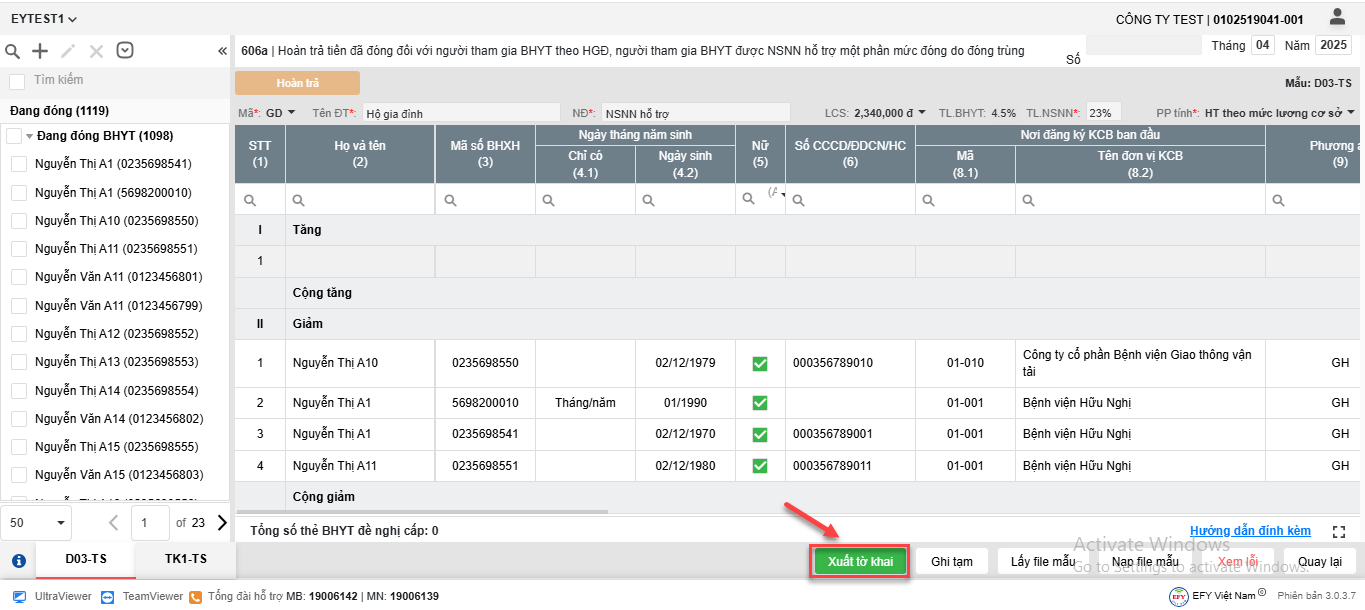Click the Tháng field showing 04

pyautogui.click(x=1263, y=45)
